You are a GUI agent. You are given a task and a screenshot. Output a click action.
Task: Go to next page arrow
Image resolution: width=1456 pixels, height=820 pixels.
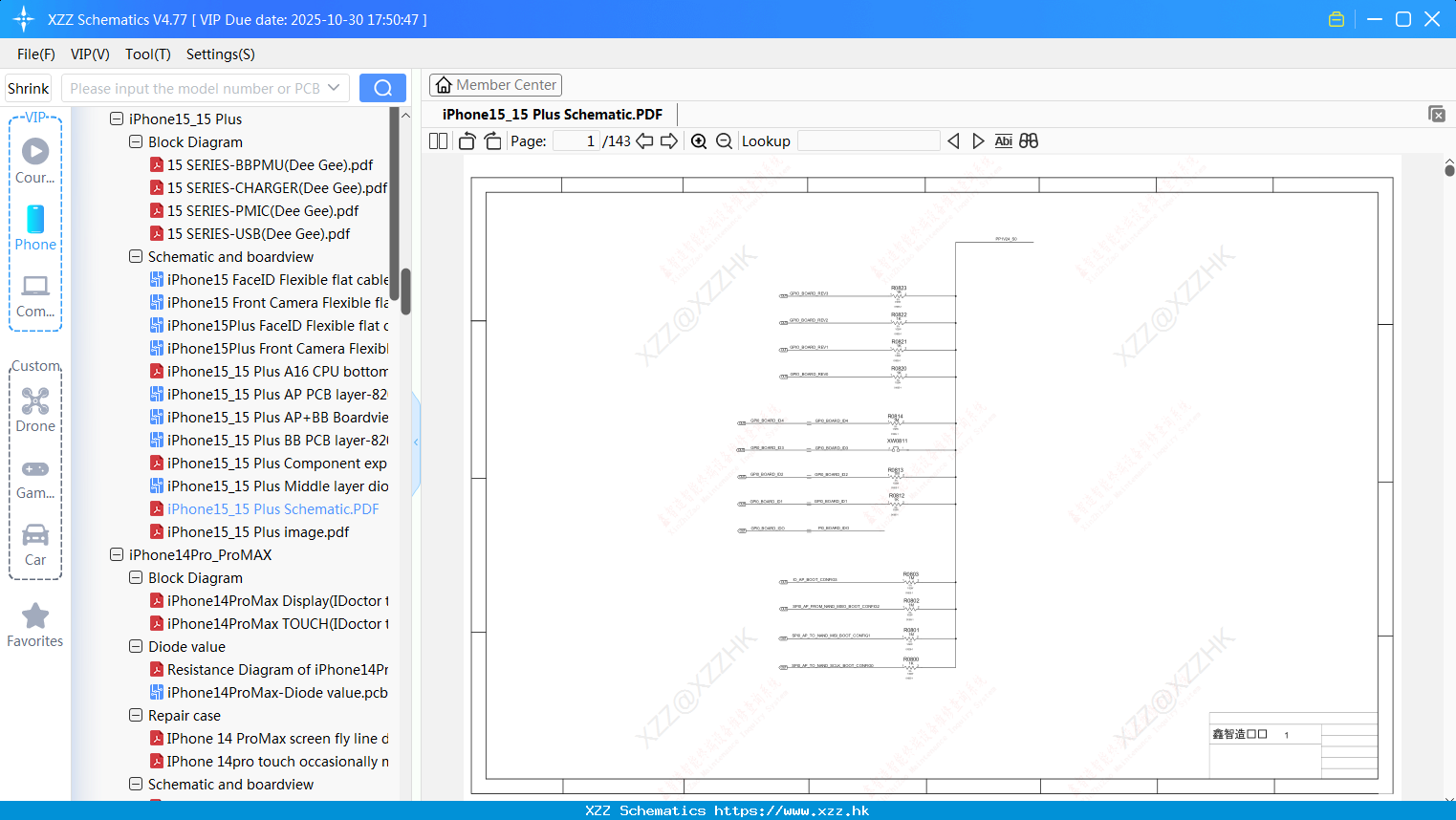pos(669,140)
